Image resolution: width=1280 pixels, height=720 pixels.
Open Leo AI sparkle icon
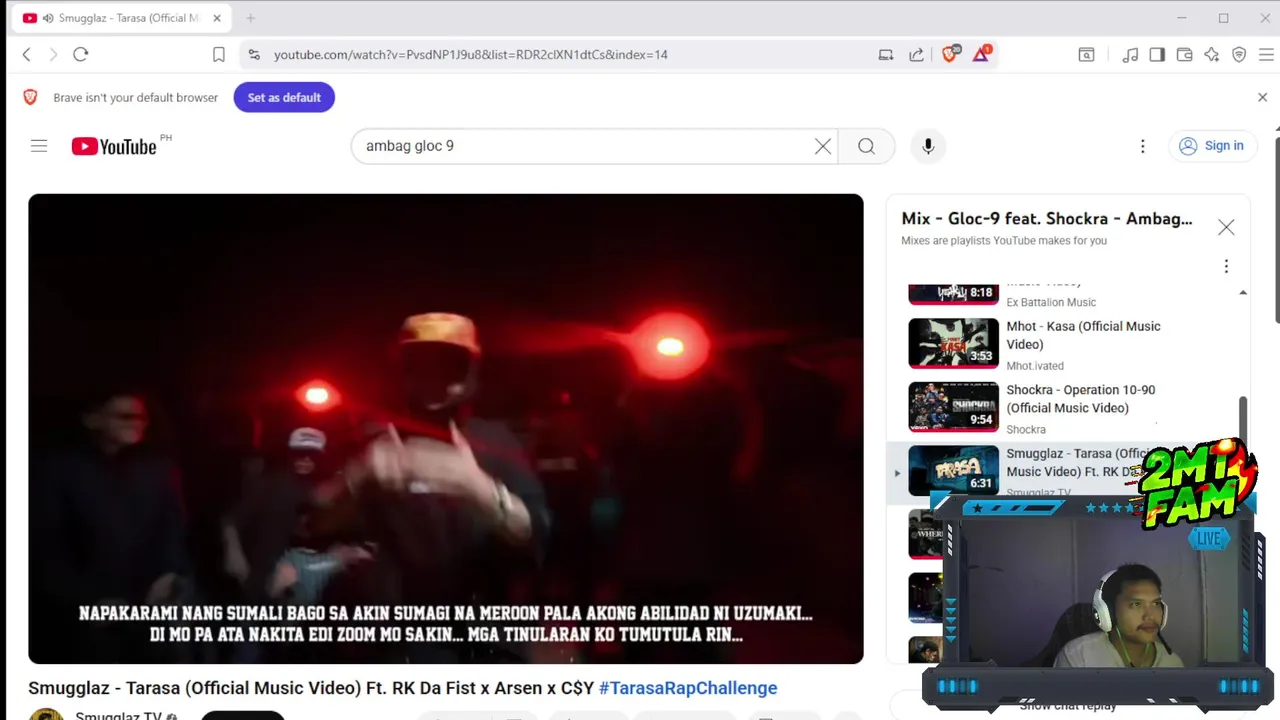pyautogui.click(x=1212, y=55)
